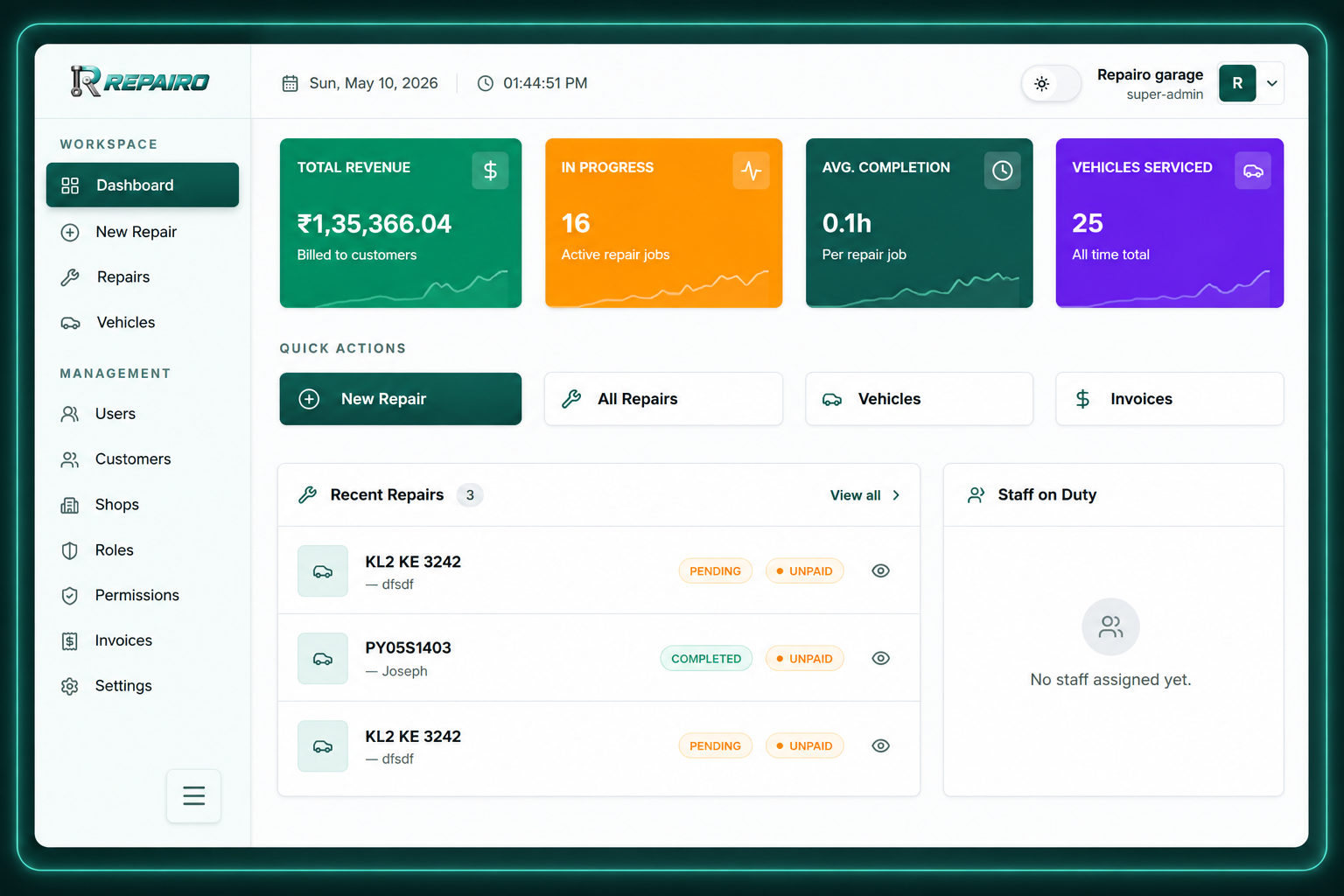Click the Repairo logo
Viewport: 1344px width, 896px height.
click(140, 81)
